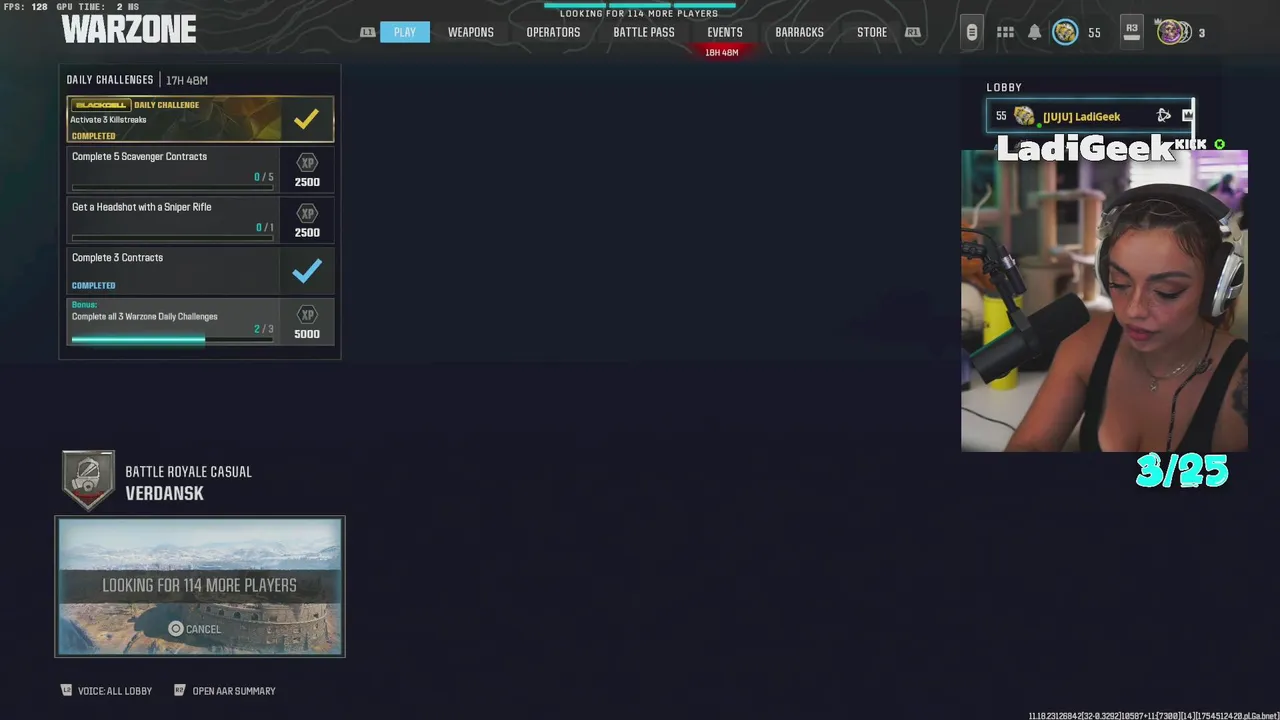The image size is (1280, 720).
Task: Click XP icon for the 5000 bonus reward
Action: click(x=307, y=315)
